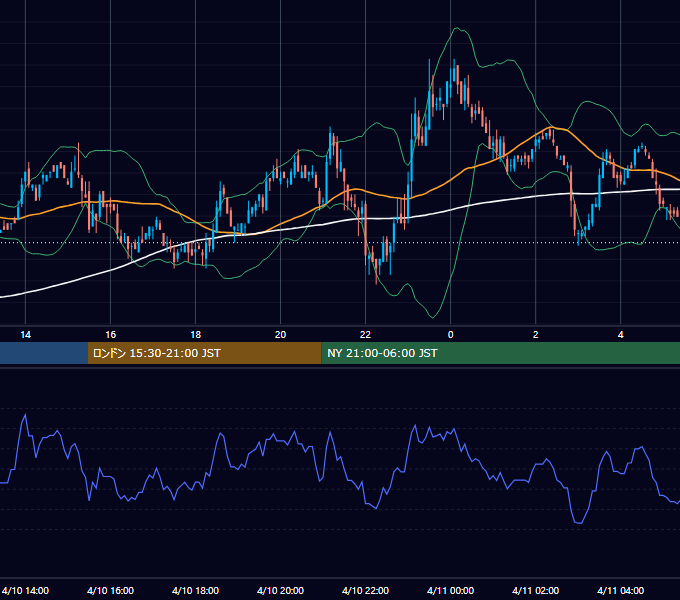Click the 4/11 02:00 date label

point(536,590)
